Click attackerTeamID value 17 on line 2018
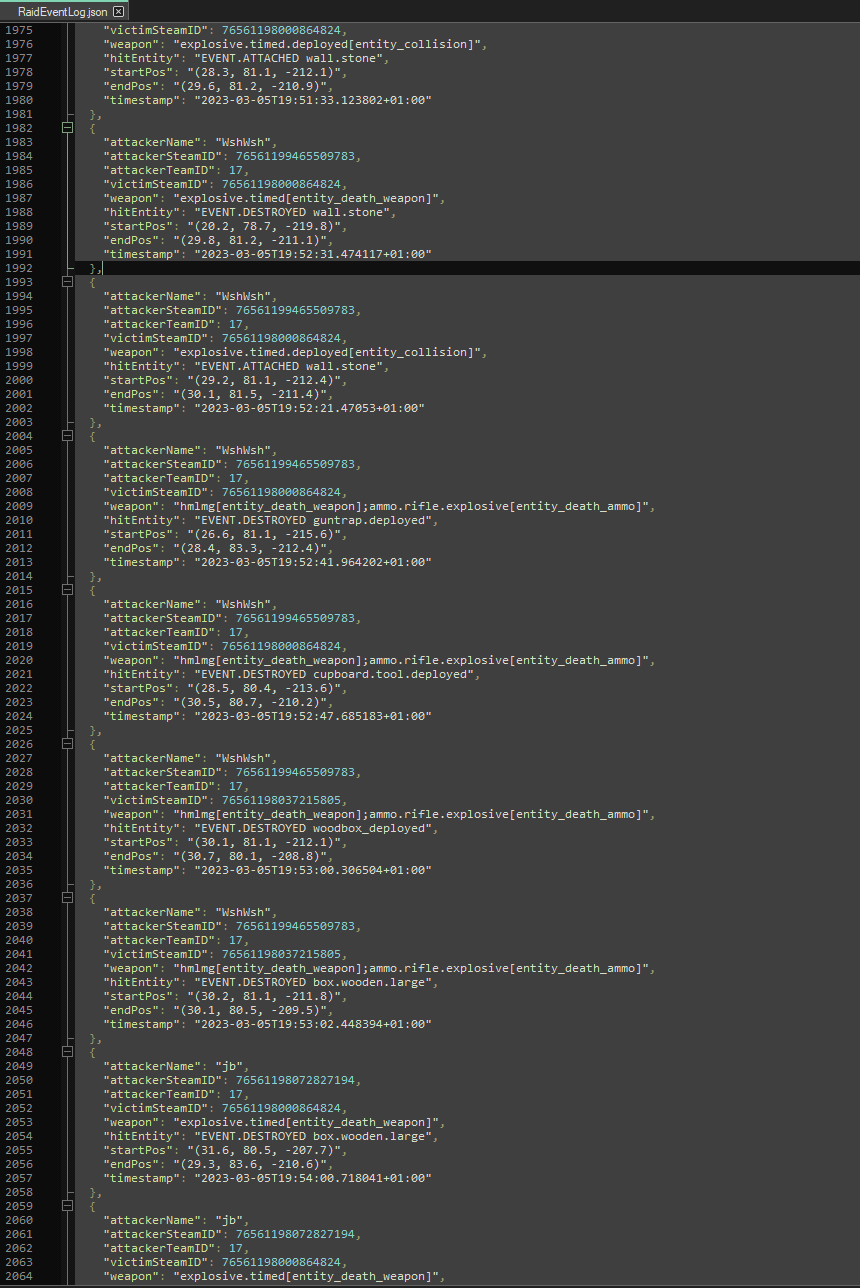860x1288 pixels. 235,632
